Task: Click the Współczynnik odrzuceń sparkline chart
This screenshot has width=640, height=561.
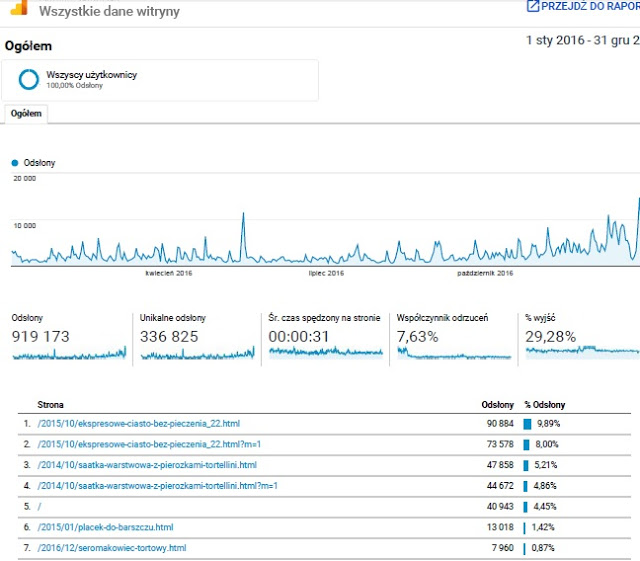Action: [x=454, y=353]
